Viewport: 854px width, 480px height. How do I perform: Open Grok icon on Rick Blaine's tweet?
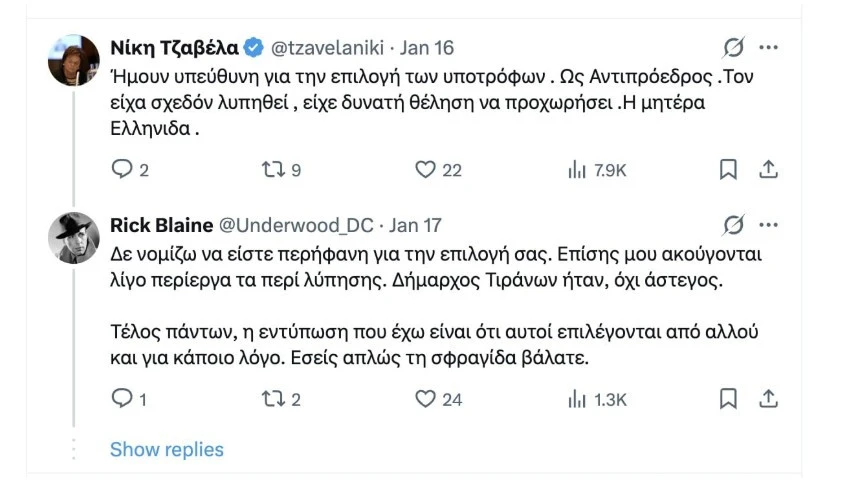(733, 224)
